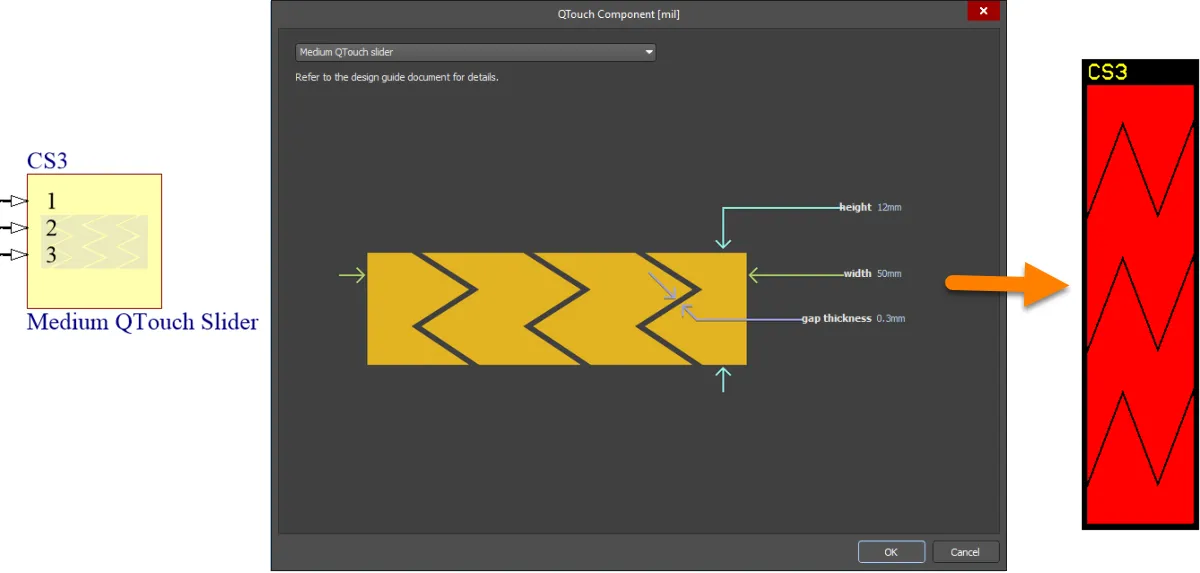Click the width label in the dialog
Image resolution: width=1200 pixels, height=573 pixels.
858,273
